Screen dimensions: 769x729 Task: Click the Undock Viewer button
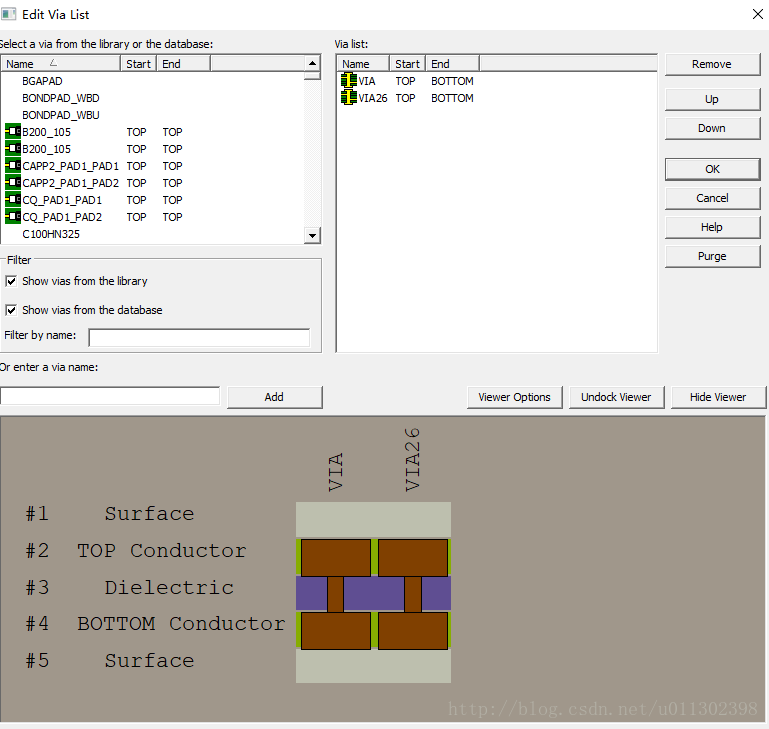pos(616,397)
